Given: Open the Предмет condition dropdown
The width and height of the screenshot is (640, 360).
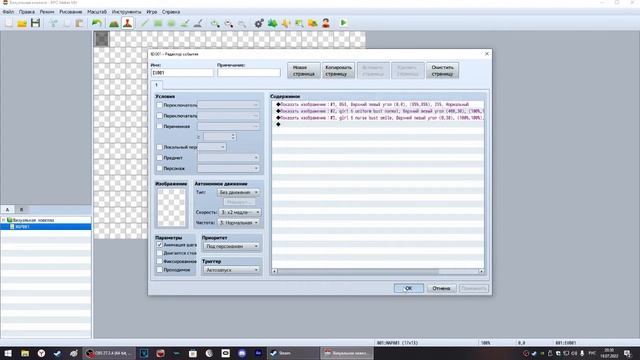Looking at the screenshot, I should (x=229, y=158).
